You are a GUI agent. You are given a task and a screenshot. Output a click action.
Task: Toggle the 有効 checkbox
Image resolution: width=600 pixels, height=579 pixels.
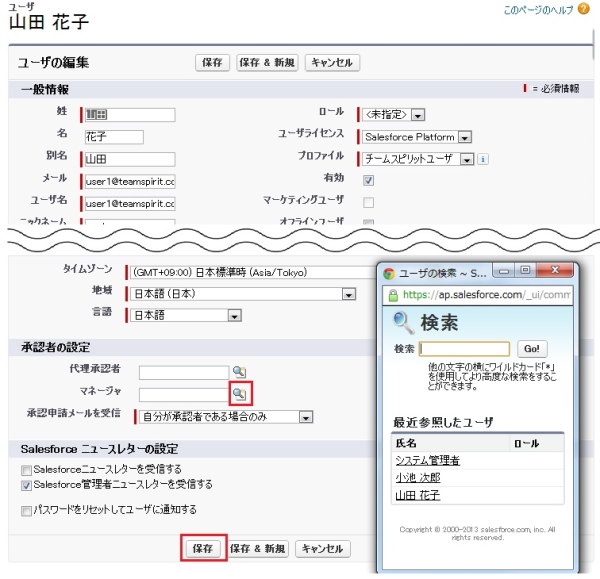click(x=368, y=180)
